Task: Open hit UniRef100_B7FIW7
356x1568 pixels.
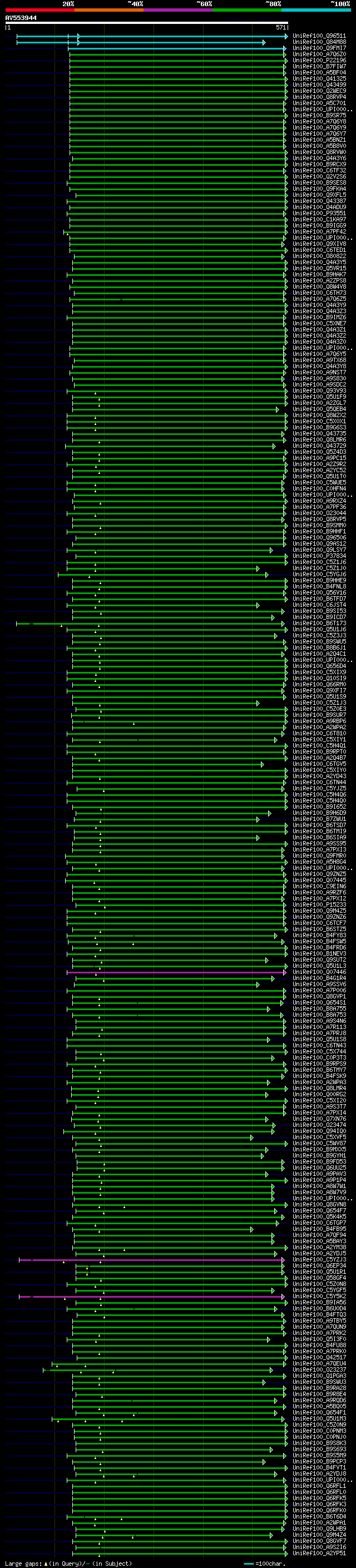Action: pyautogui.click(x=319, y=66)
